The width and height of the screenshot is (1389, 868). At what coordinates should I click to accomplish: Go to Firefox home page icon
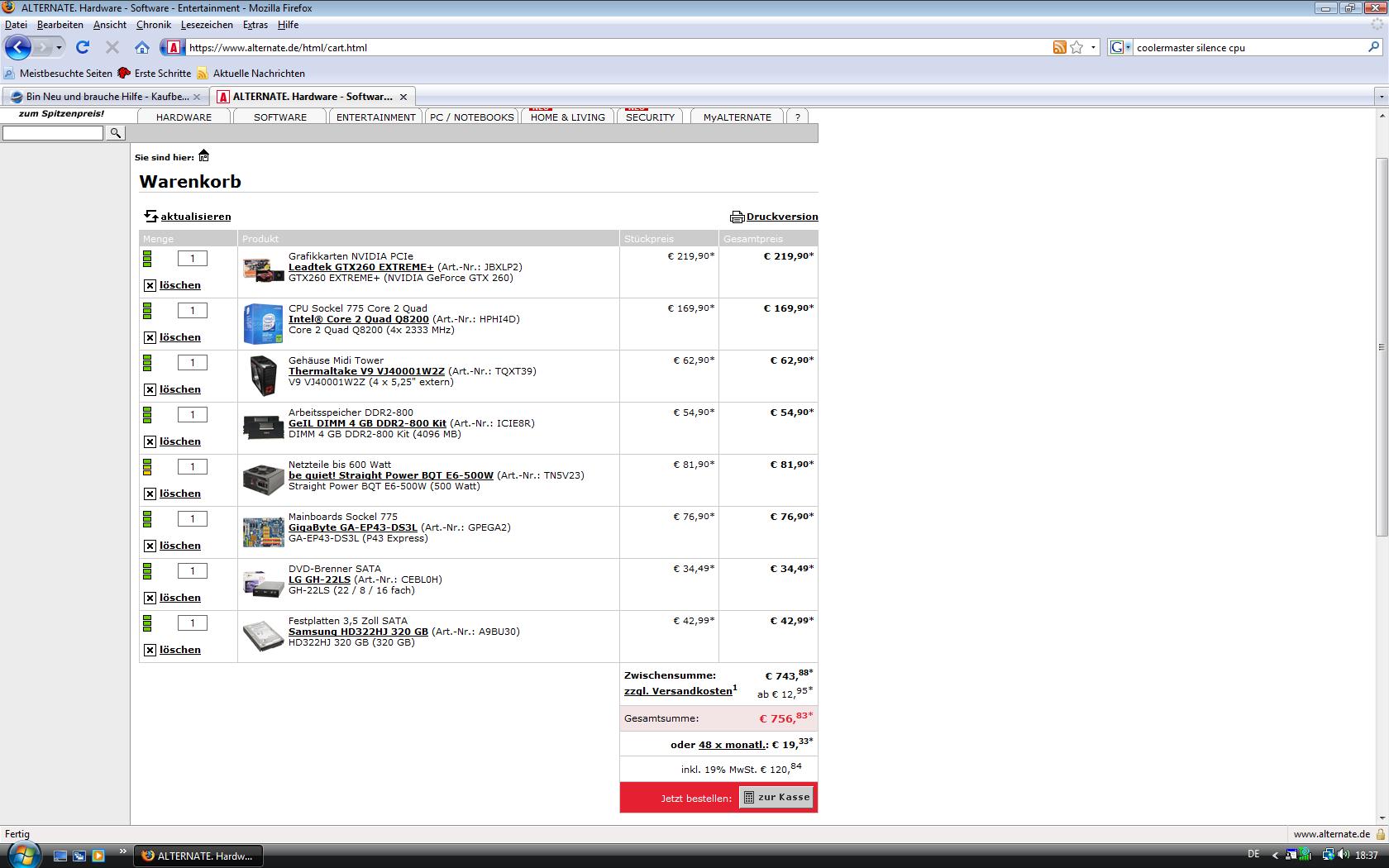(x=142, y=47)
